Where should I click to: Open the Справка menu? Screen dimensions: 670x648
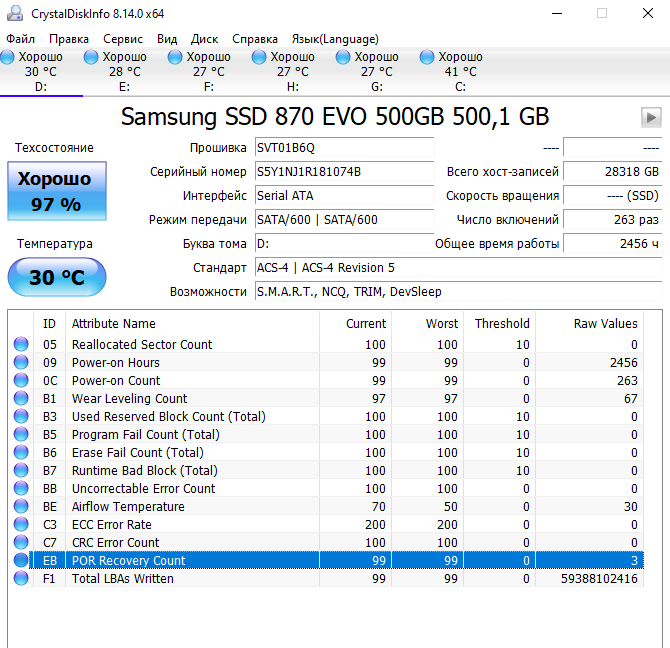pos(255,39)
